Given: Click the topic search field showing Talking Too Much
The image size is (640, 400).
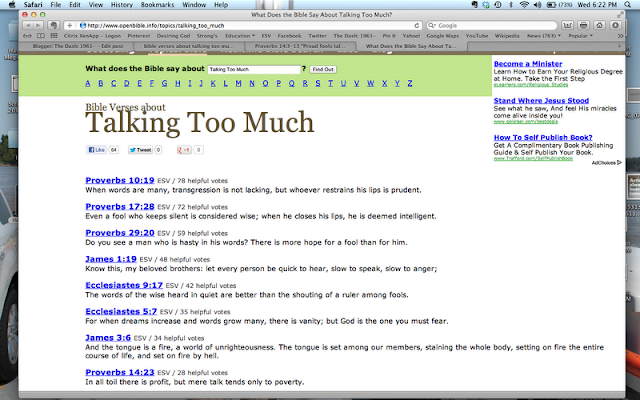Looking at the screenshot, I should click(254, 69).
